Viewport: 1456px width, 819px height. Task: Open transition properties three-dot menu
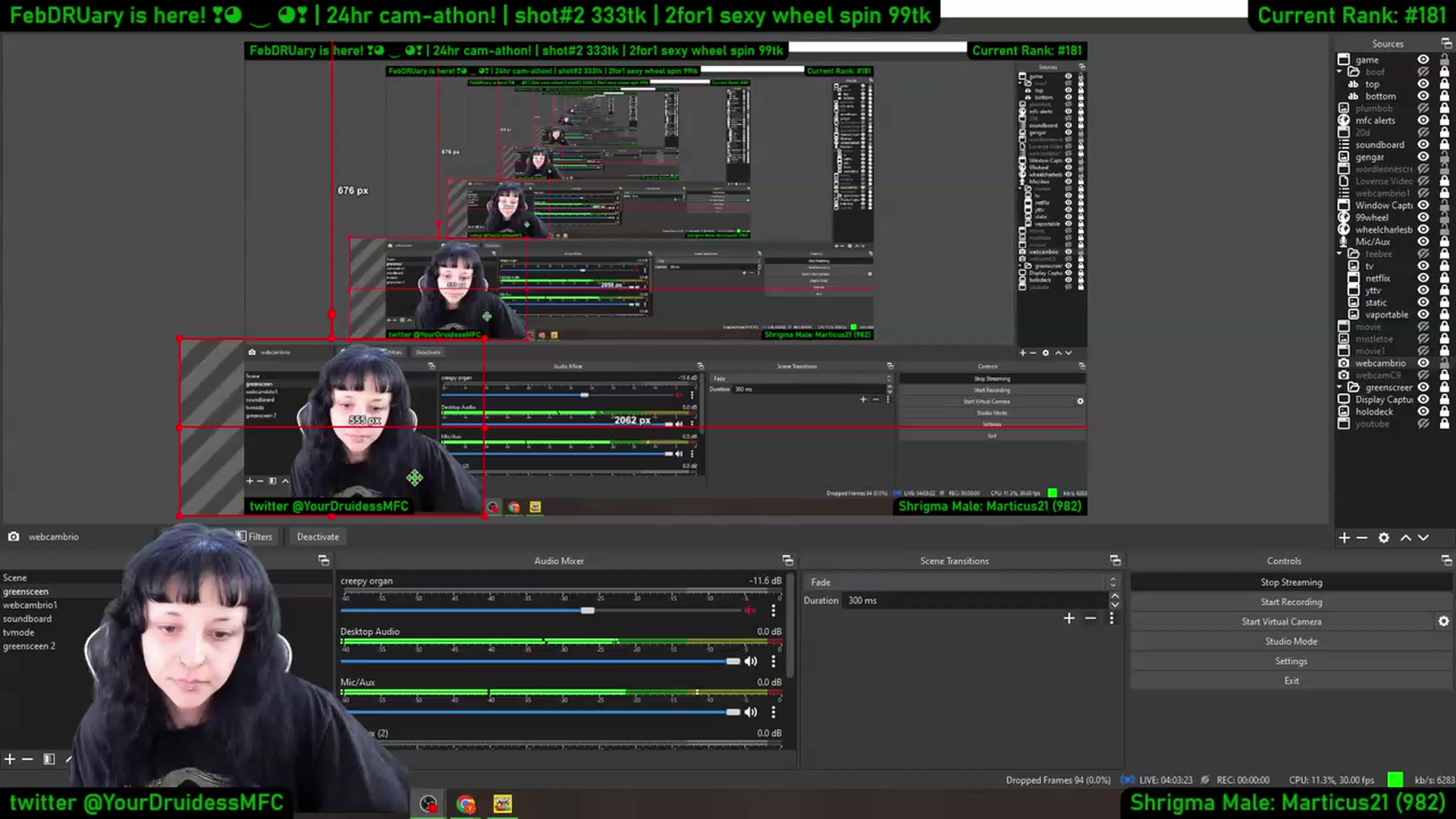click(x=1112, y=618)
